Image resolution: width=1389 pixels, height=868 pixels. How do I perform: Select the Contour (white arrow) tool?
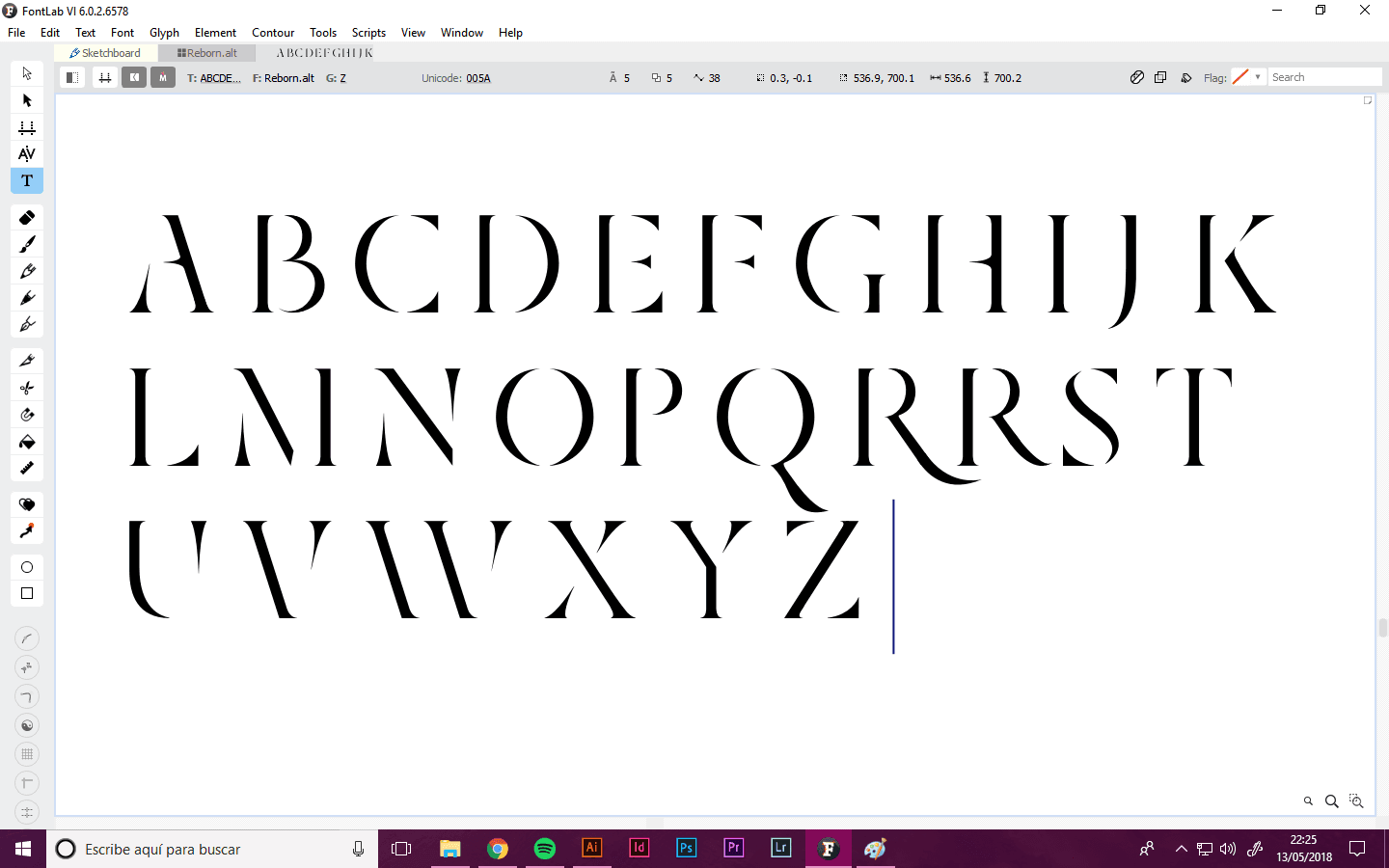coord(27,73)
